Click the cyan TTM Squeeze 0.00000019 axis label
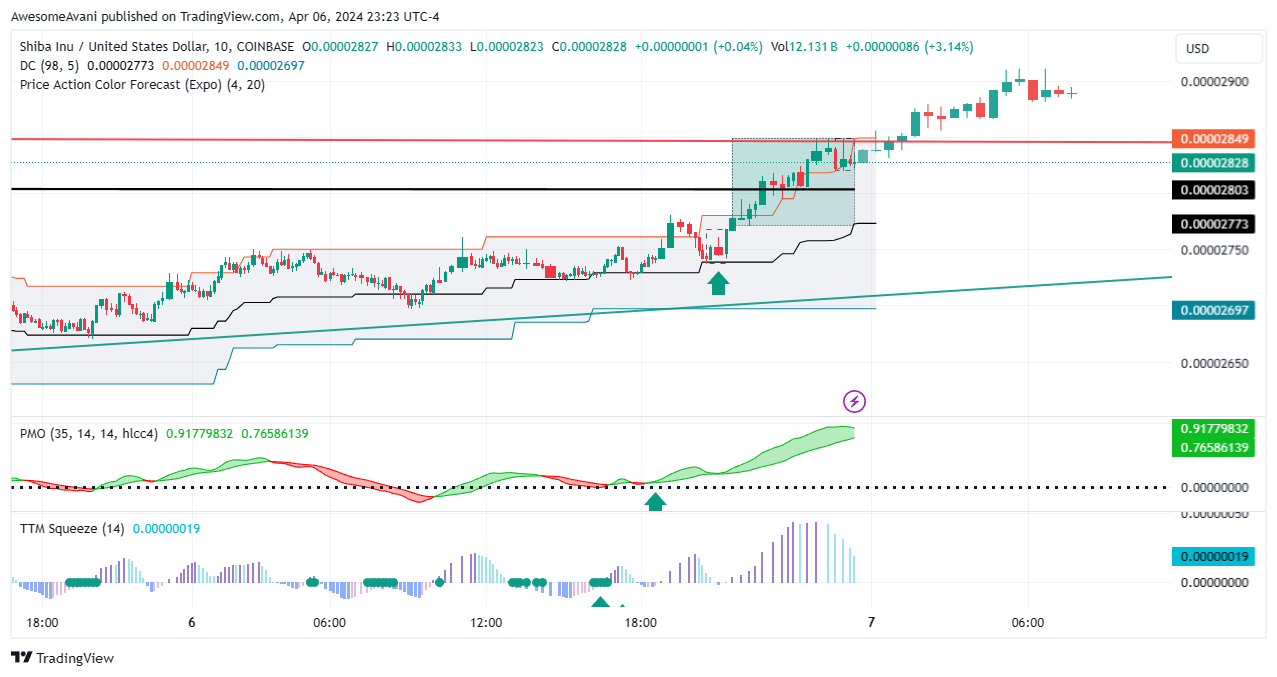Image resolution: width=1277 pixels, height=677 pixels. point(1211,556)
